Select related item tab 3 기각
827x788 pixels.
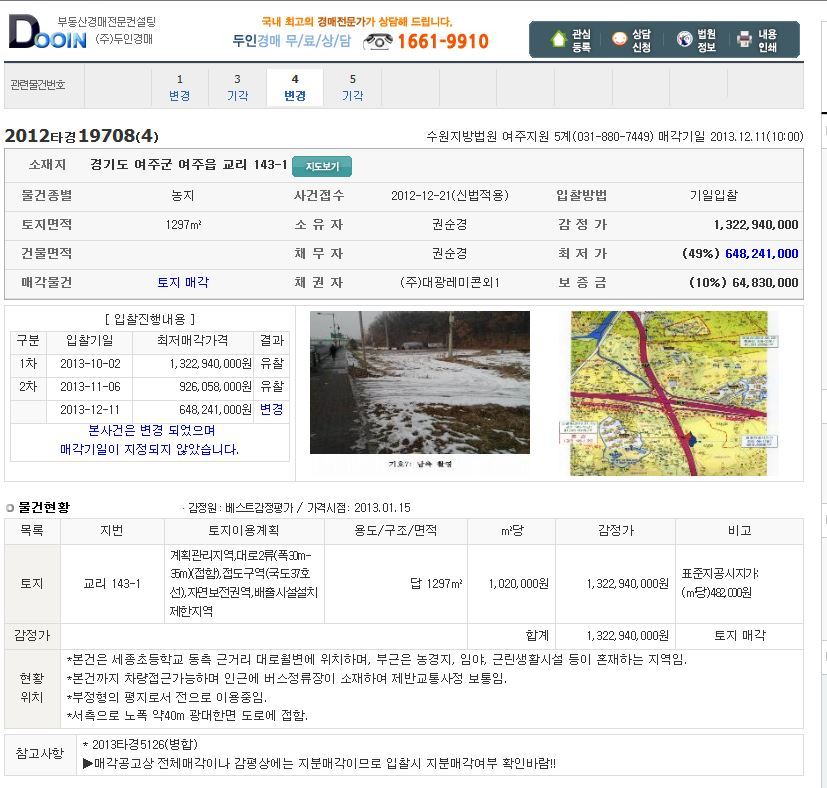pyautogui.click(x=237, y=88)
